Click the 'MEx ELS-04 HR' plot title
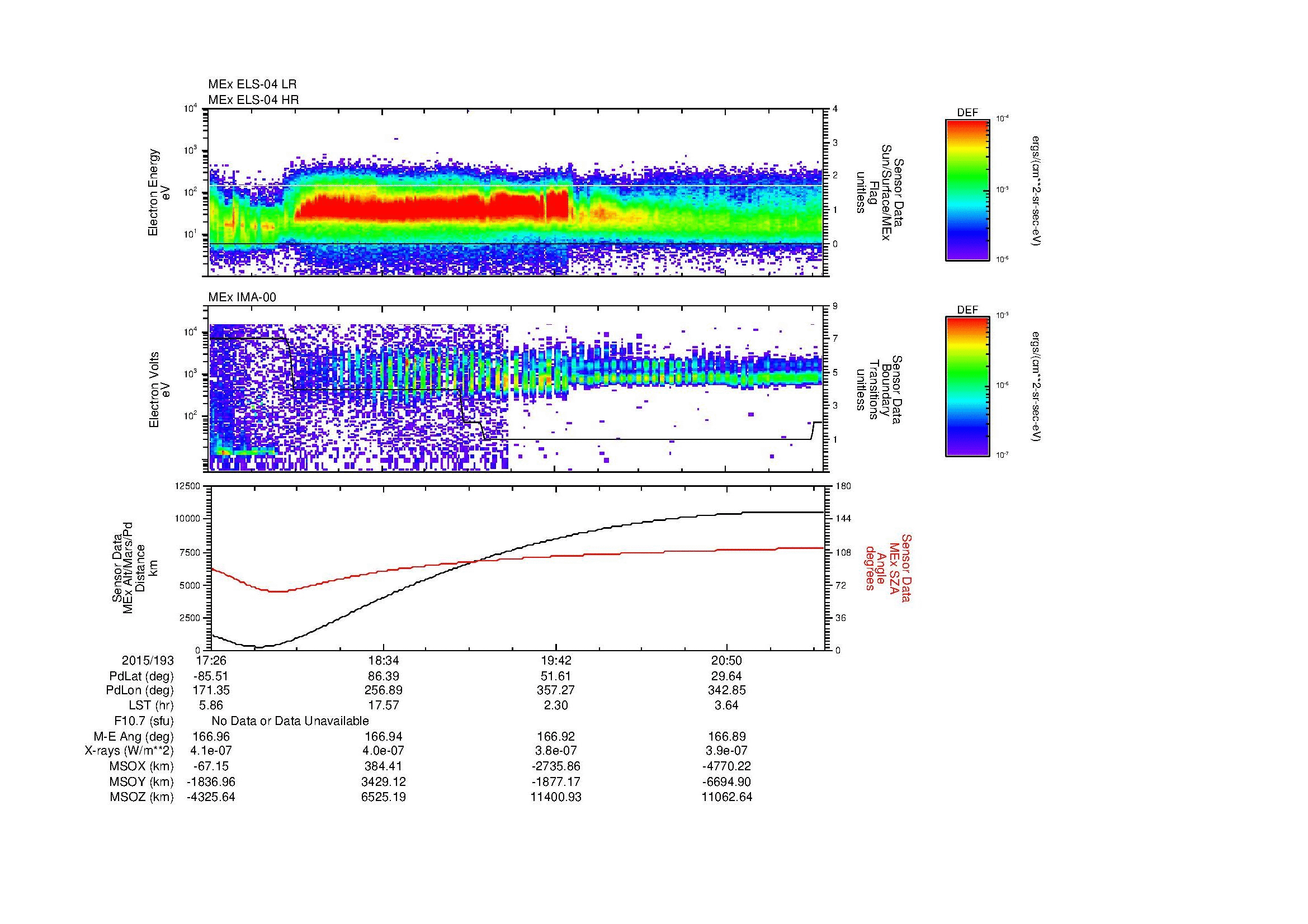 253,99
